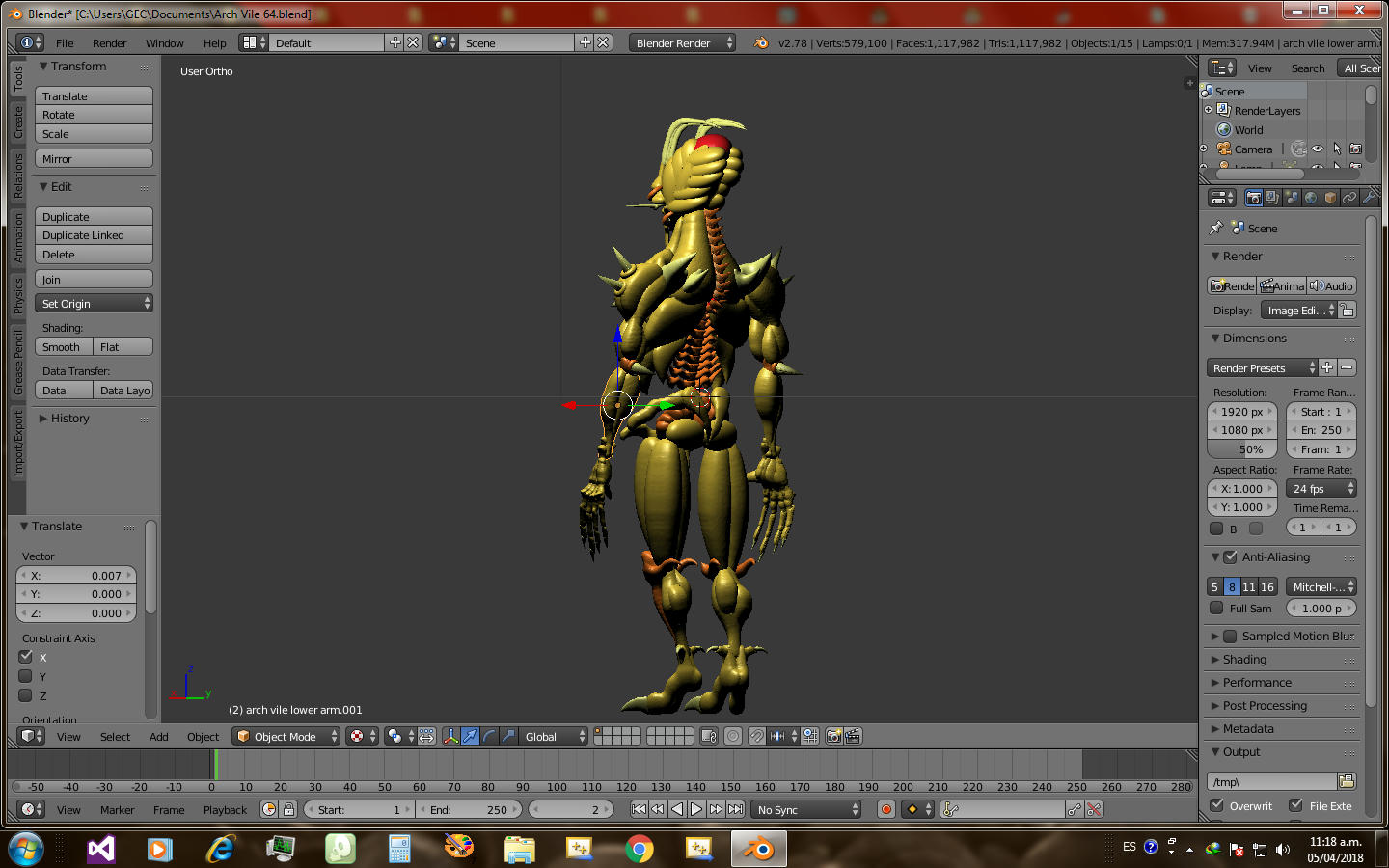1389x868 pixels.
Task: Open the Properties editor type selector
Action: click(1223, 198)
